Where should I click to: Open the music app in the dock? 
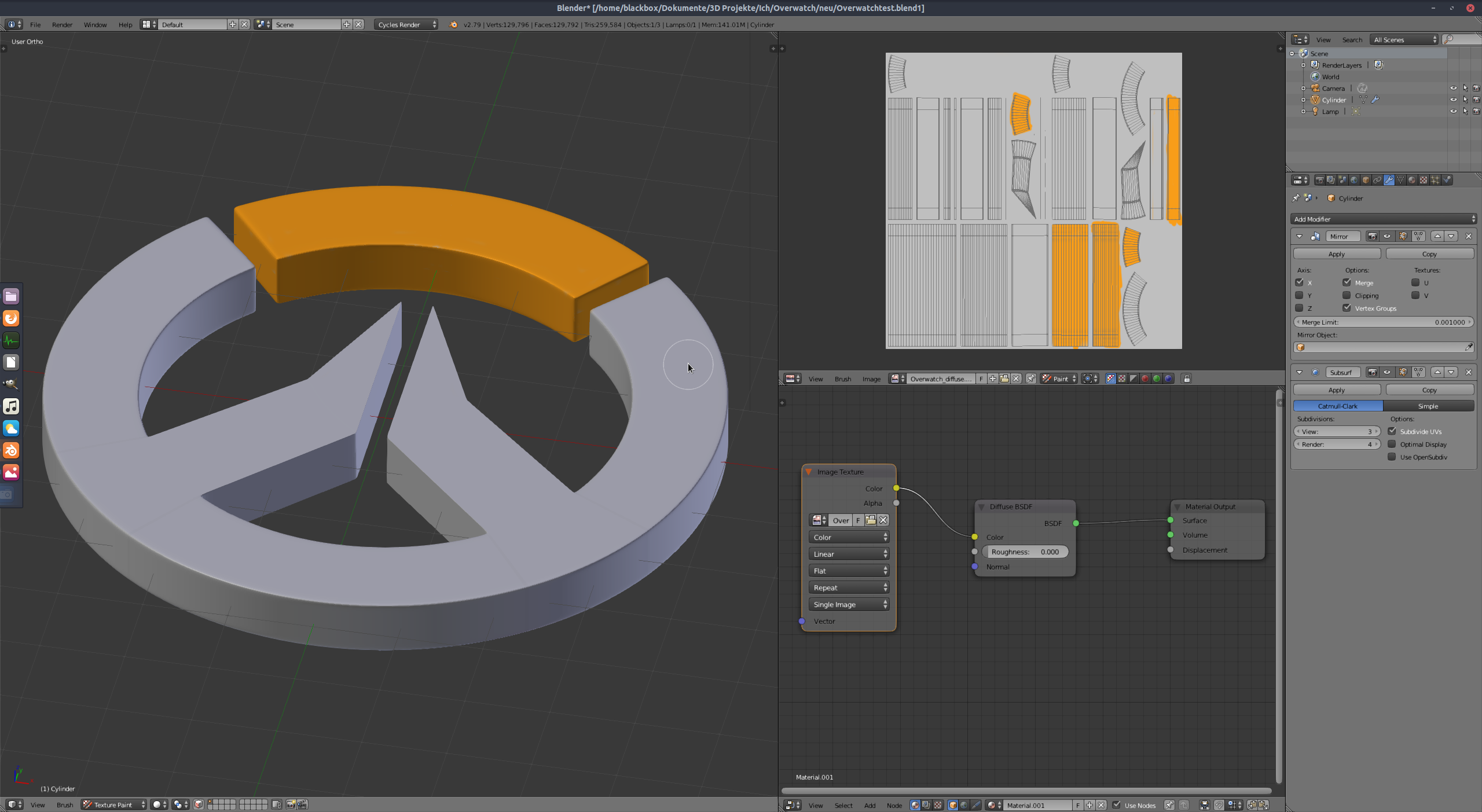(x=11, y=406)
